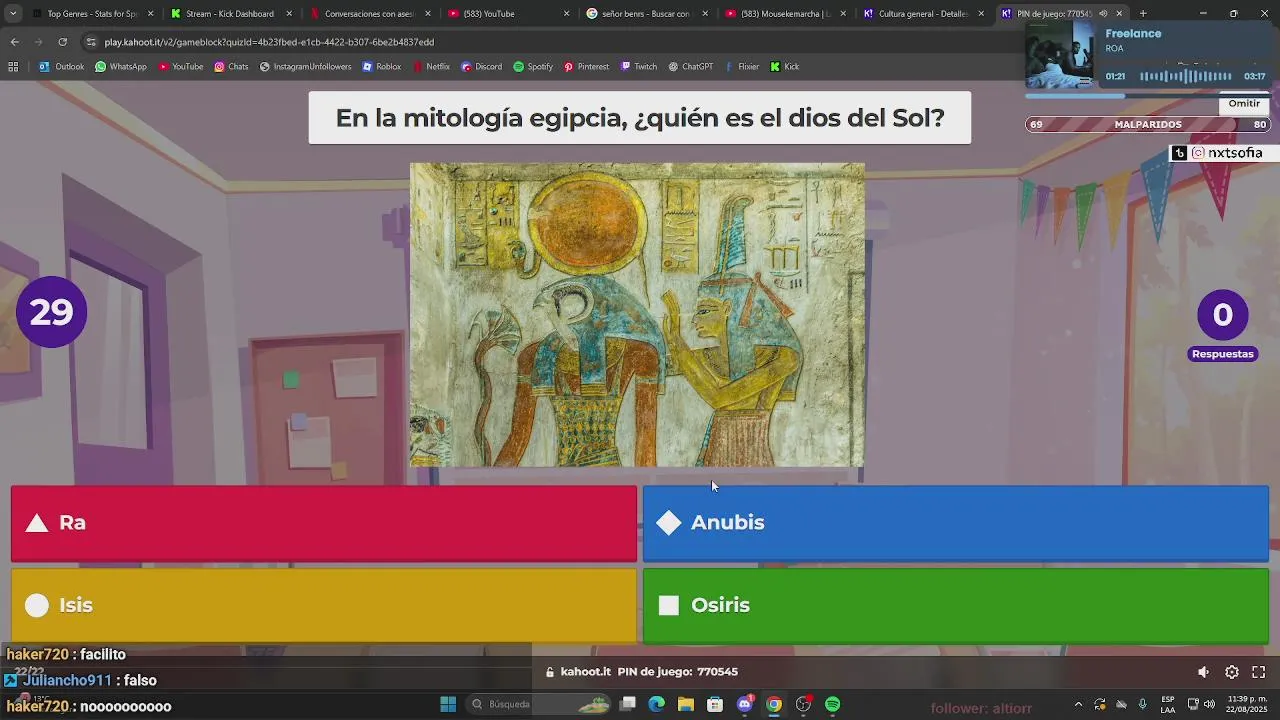The image size is (1280, 720).
Task: Open the Flixier bookmark
Action: [742, 67]
